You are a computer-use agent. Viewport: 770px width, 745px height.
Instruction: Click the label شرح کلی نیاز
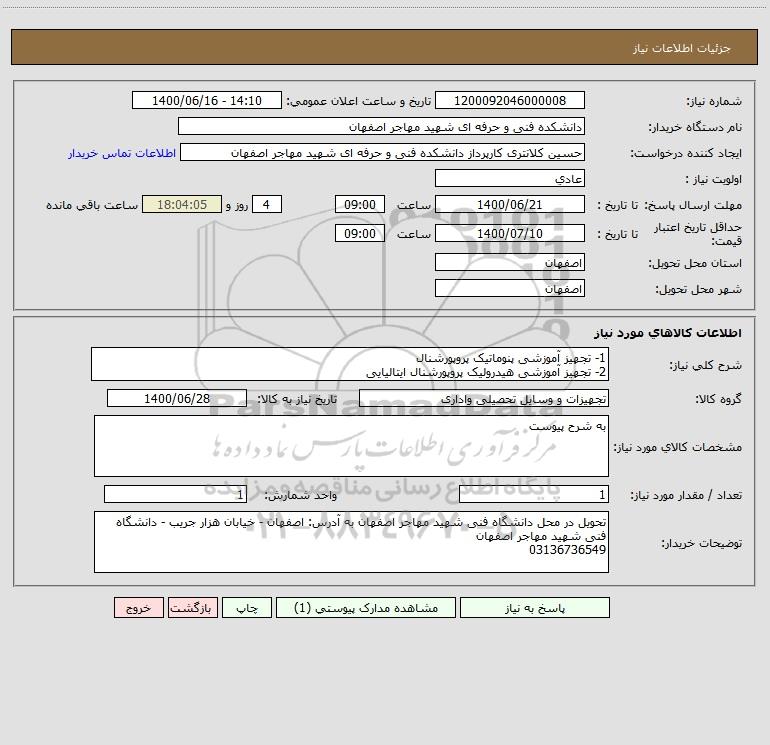point(706,366)
